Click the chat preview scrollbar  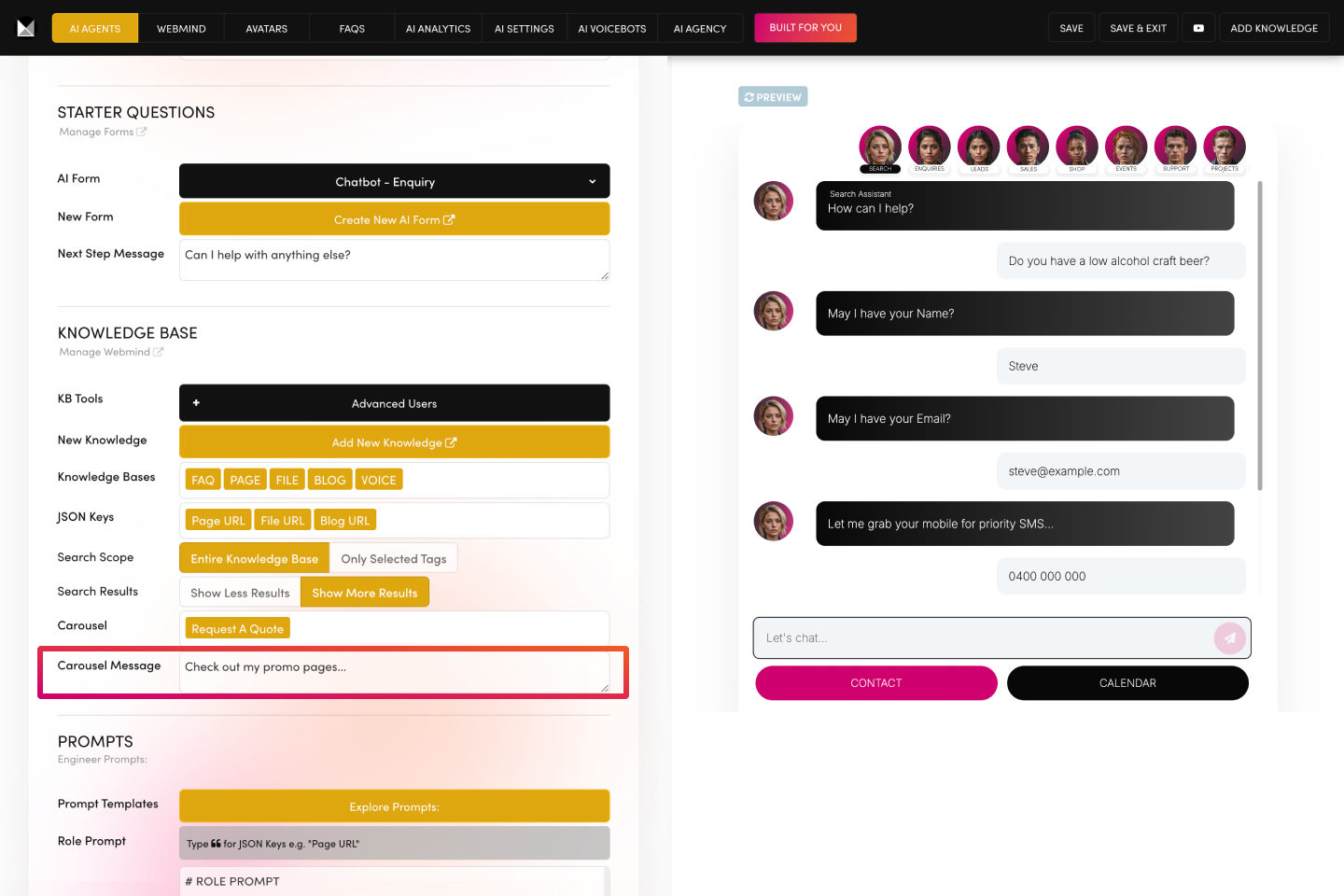pos(1260,336)
